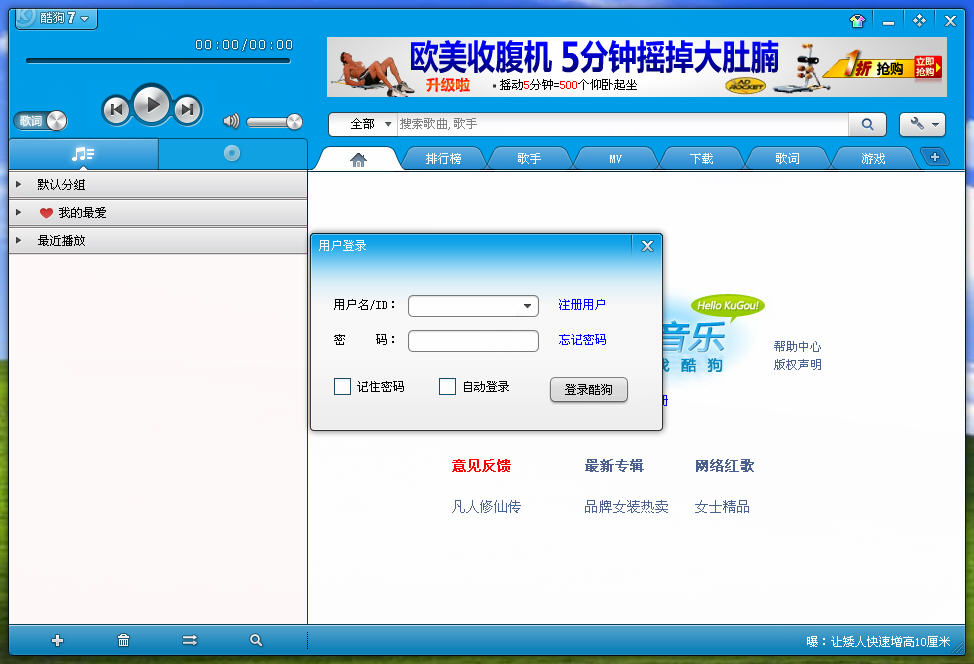
Task: Click the 注册用户 link
Action: [581, 305]
